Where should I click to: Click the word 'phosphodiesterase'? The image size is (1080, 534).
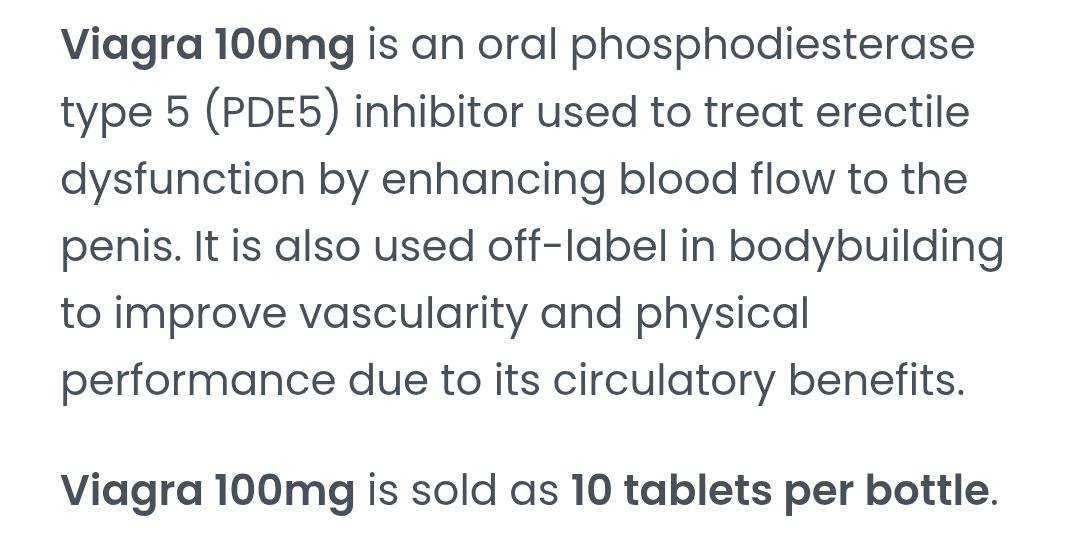point(772,47)
